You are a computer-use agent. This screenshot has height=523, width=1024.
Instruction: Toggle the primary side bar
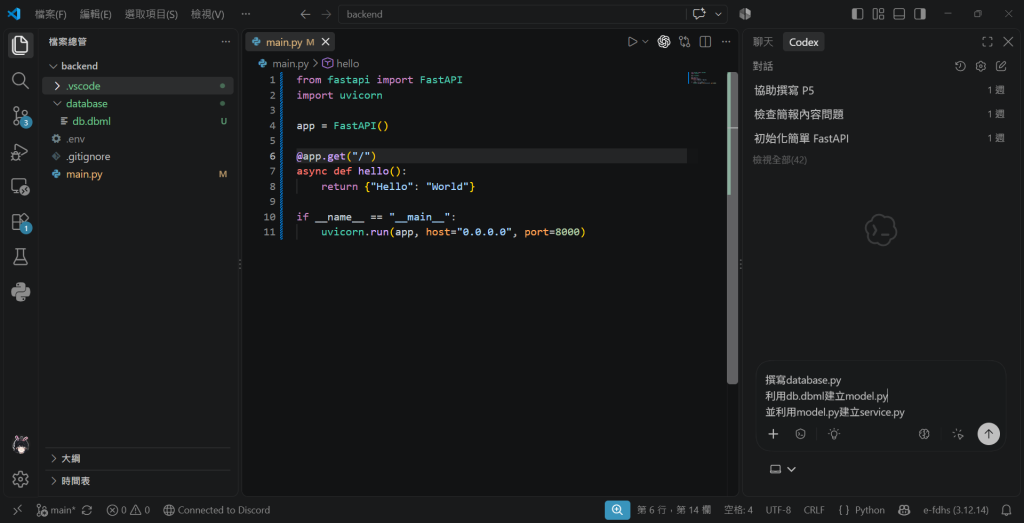[x=858, y=14]
